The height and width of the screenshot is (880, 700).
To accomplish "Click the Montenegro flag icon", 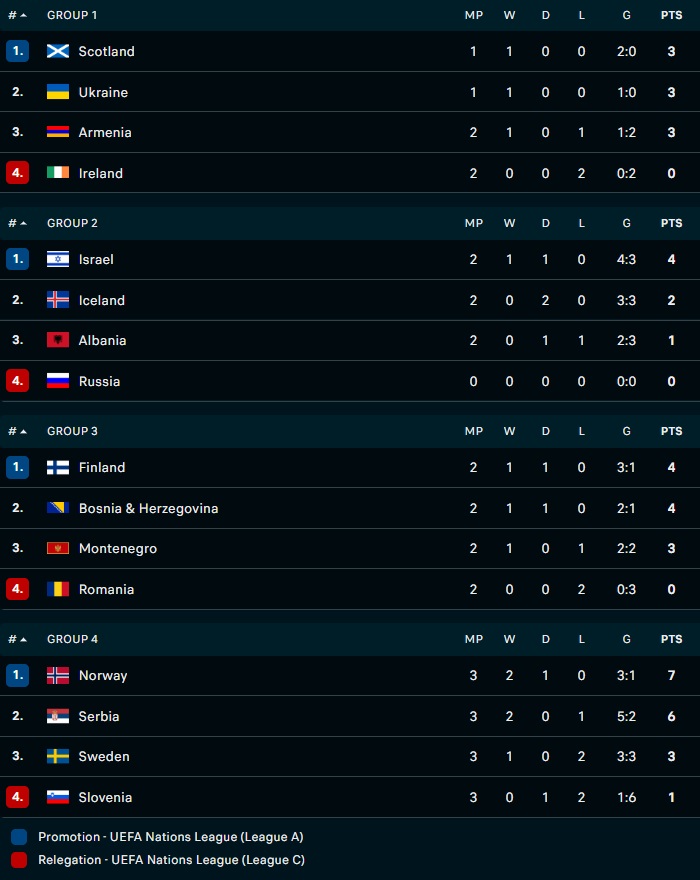I will point(58,548).
